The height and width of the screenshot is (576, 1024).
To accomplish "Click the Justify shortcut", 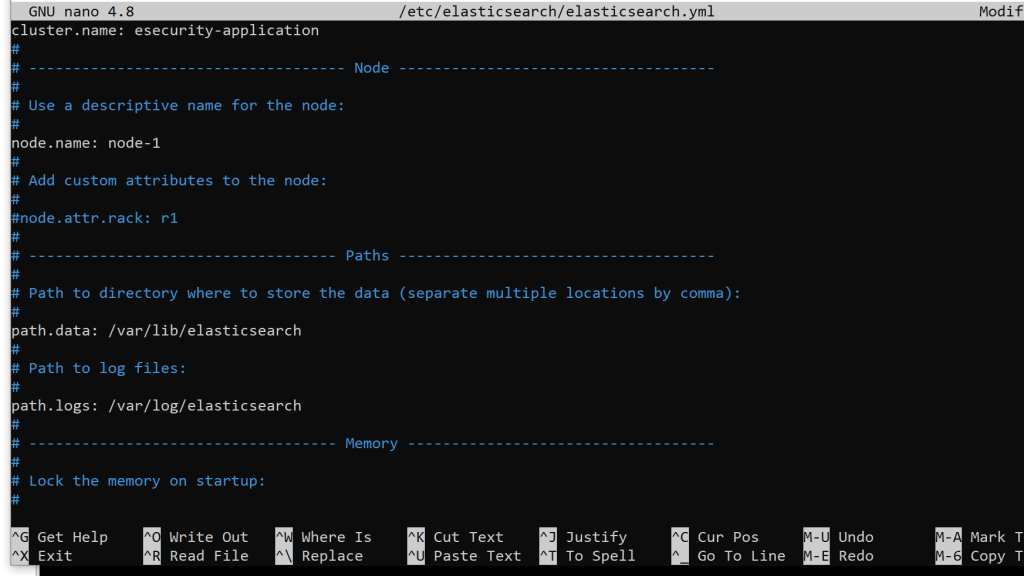I will [584, 537].
